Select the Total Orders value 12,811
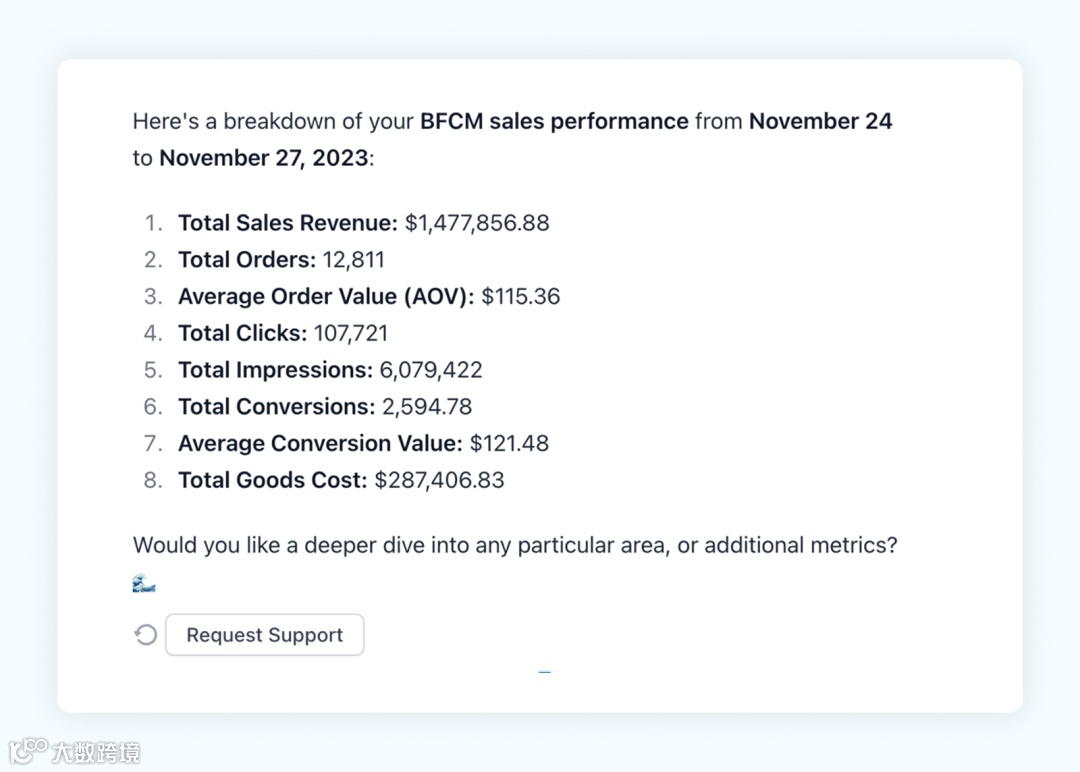The width and height of the screenshot is (1080, 772). (x=353, y=260)
